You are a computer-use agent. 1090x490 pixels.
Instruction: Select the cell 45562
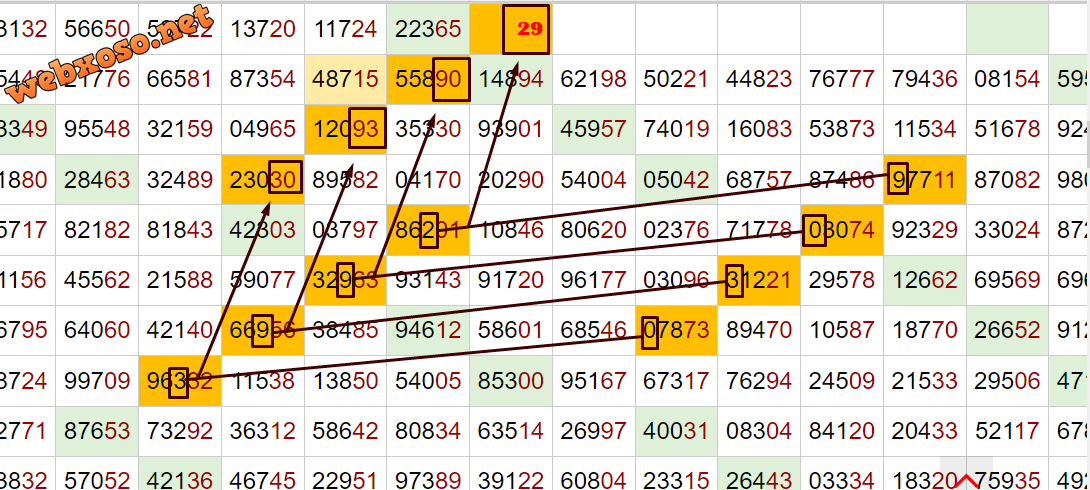pyautogui.click(x=97, y=281)
